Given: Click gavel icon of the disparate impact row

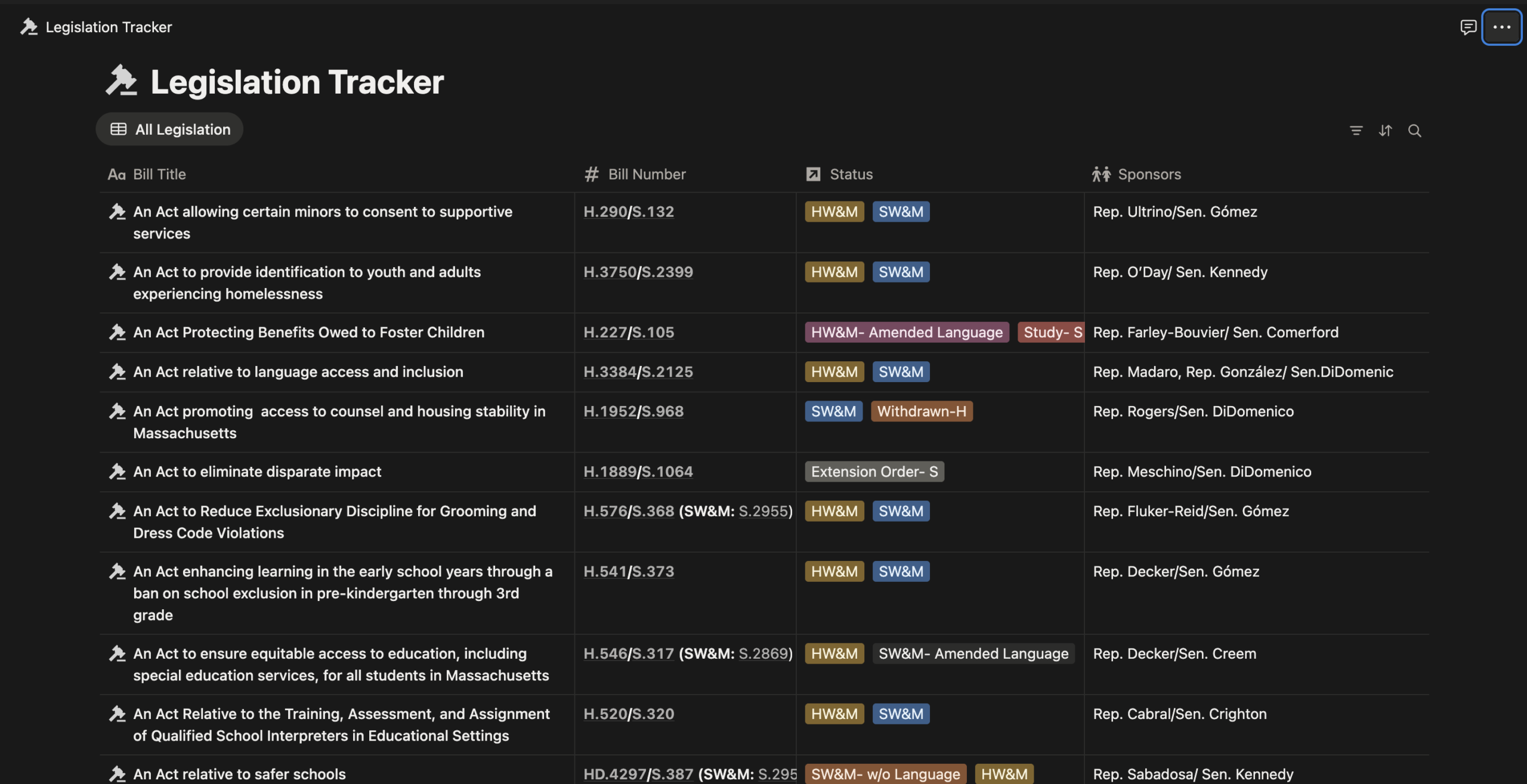Looking at the screenshot, I should click(x=118, y=472).
